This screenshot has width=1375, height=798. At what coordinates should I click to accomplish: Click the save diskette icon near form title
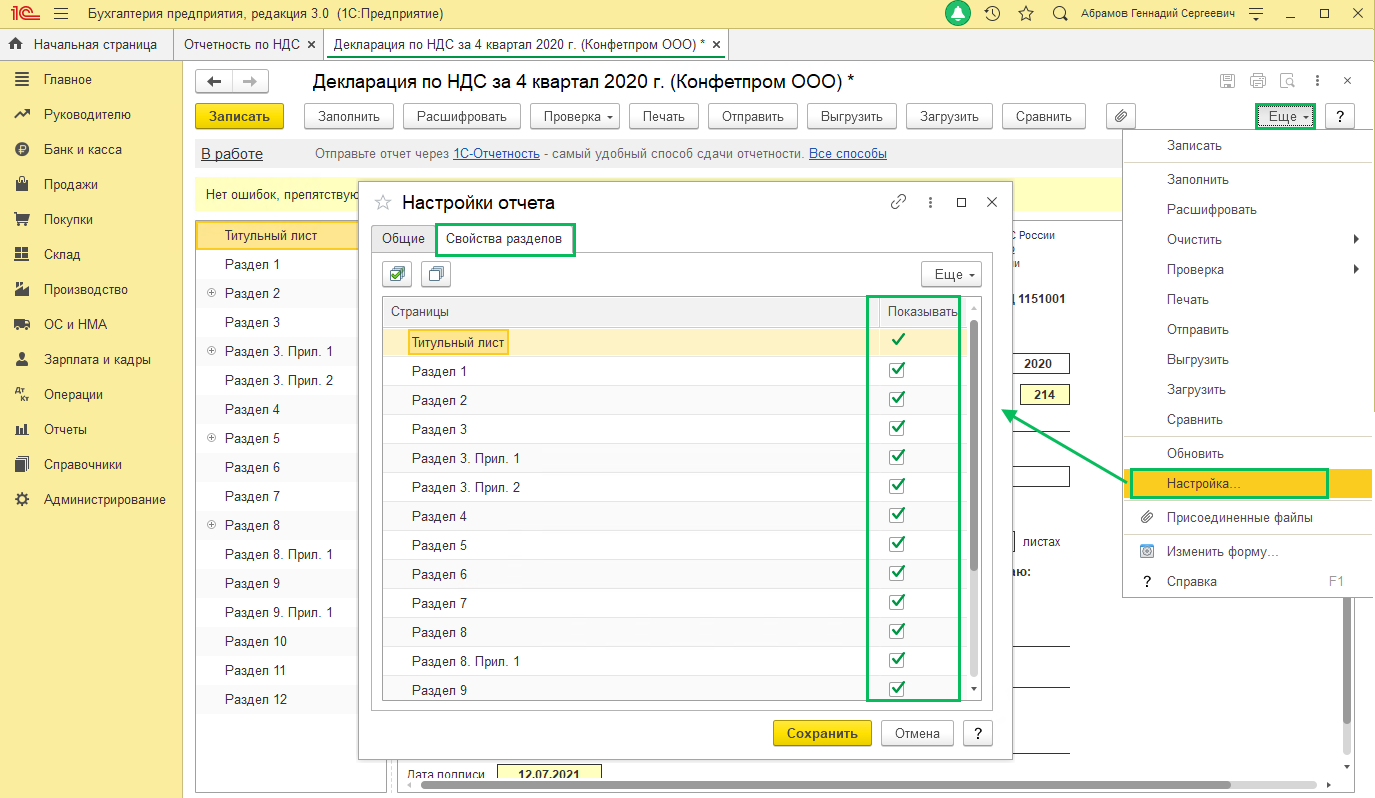(x=1228, y=81)
